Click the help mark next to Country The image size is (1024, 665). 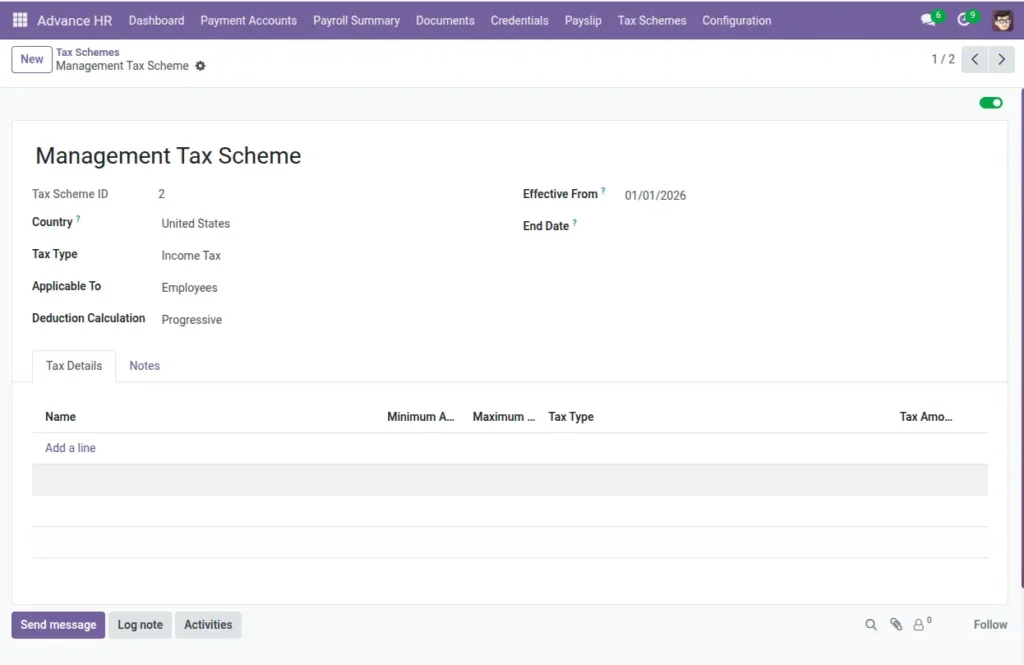(x=78, y=219)
